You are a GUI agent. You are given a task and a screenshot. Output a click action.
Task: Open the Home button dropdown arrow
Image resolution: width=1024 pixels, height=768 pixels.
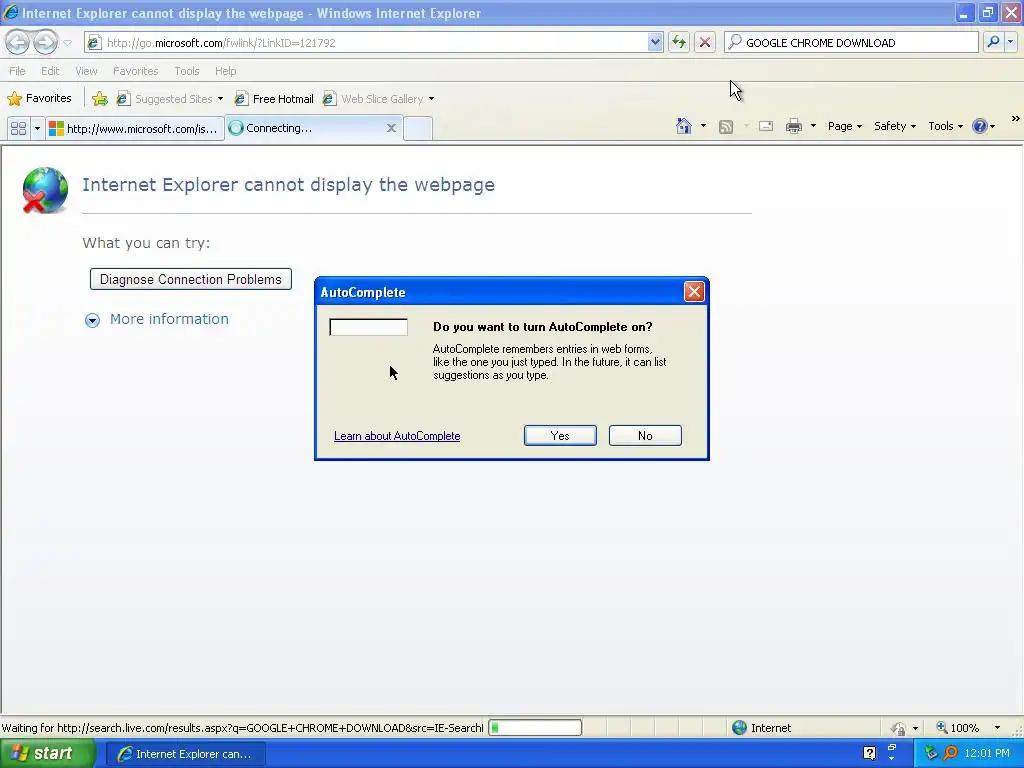coord(703,126)
